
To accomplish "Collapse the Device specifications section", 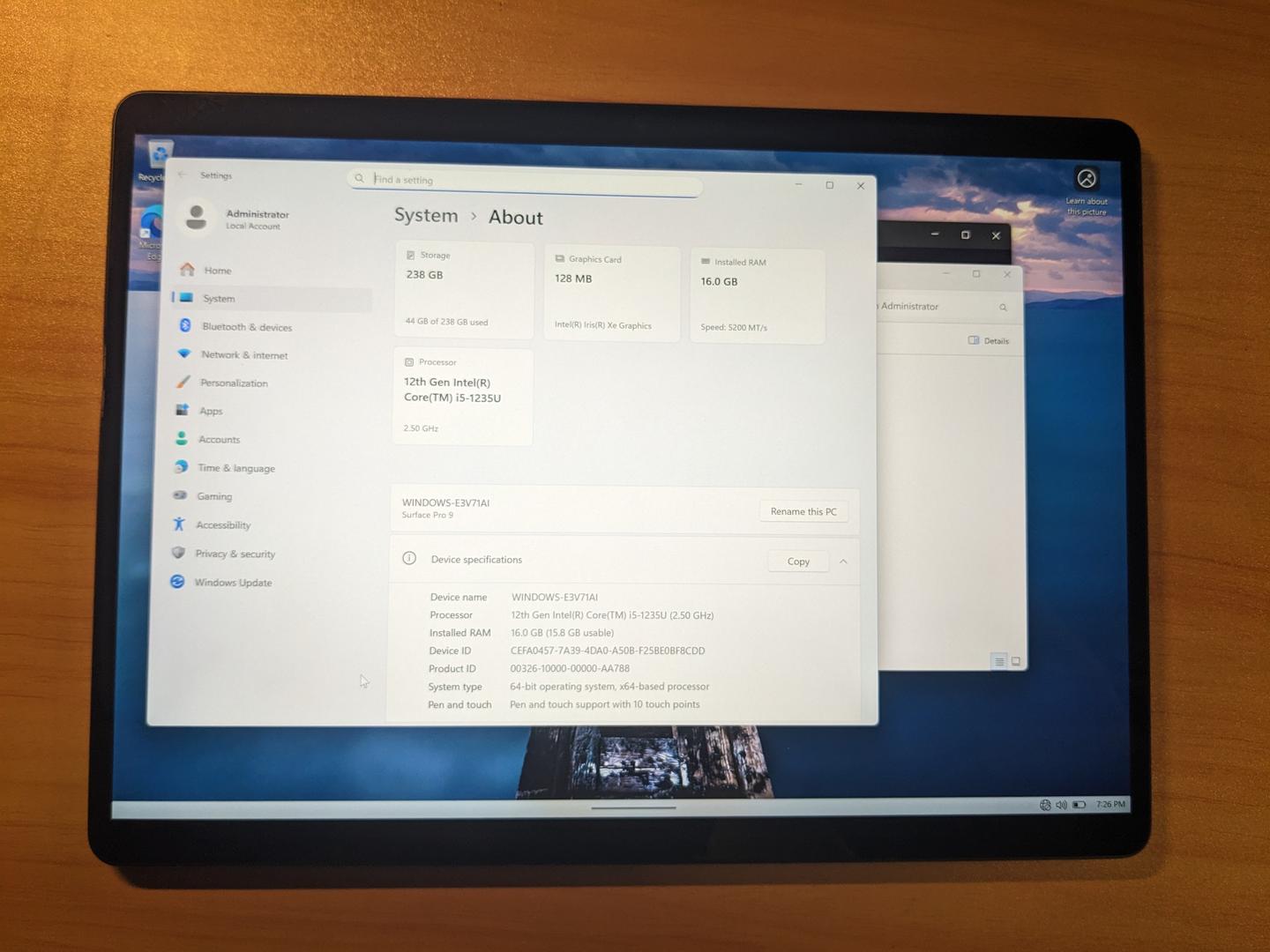I will (843, 562).
